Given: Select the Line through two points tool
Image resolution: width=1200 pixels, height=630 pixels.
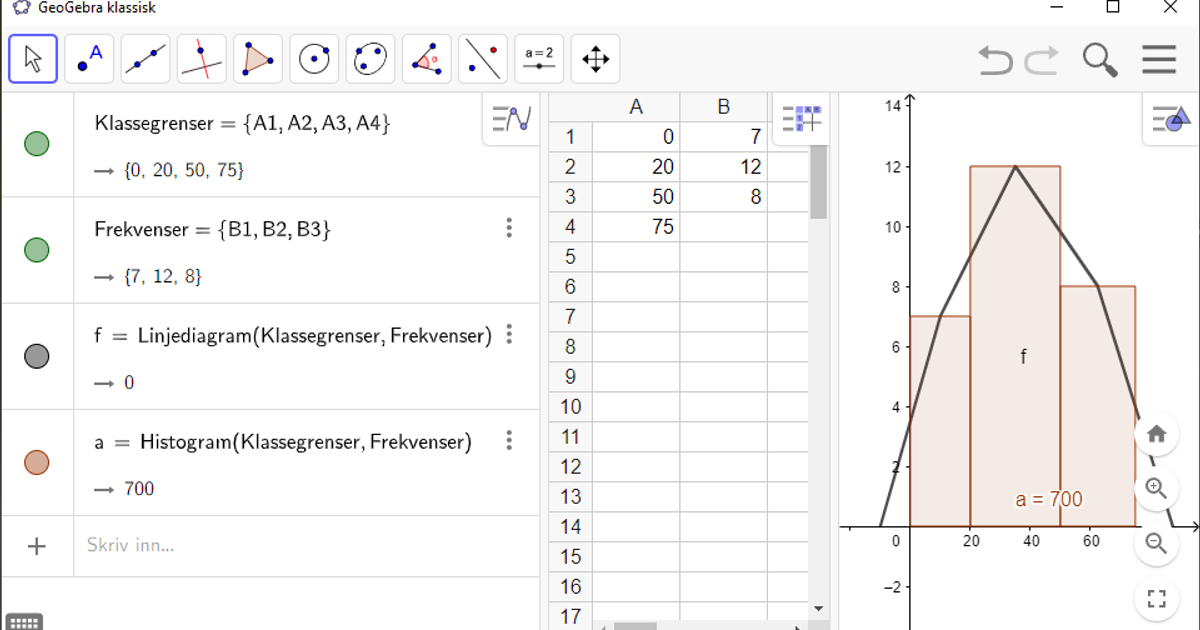Looking at the screenshot, I should (x=146, y=59).
